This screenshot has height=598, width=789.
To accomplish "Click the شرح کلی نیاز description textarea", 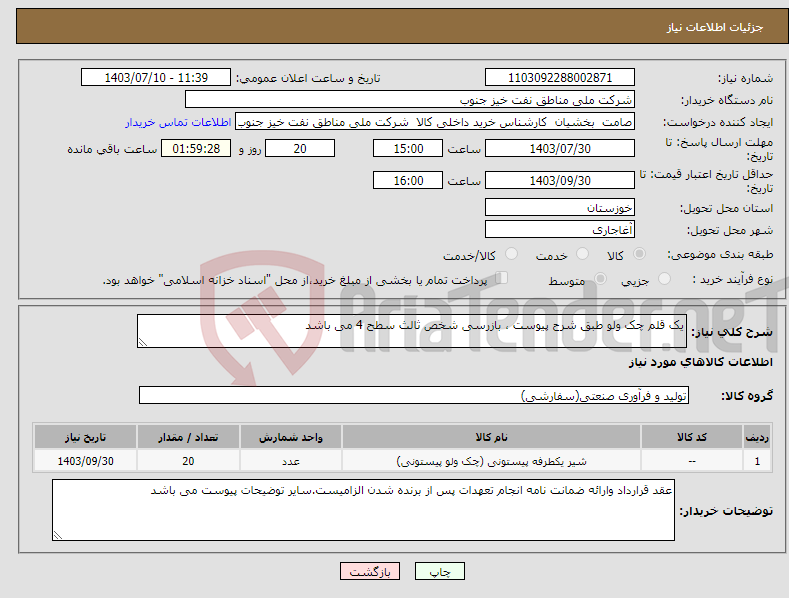I will coord(412,331).
